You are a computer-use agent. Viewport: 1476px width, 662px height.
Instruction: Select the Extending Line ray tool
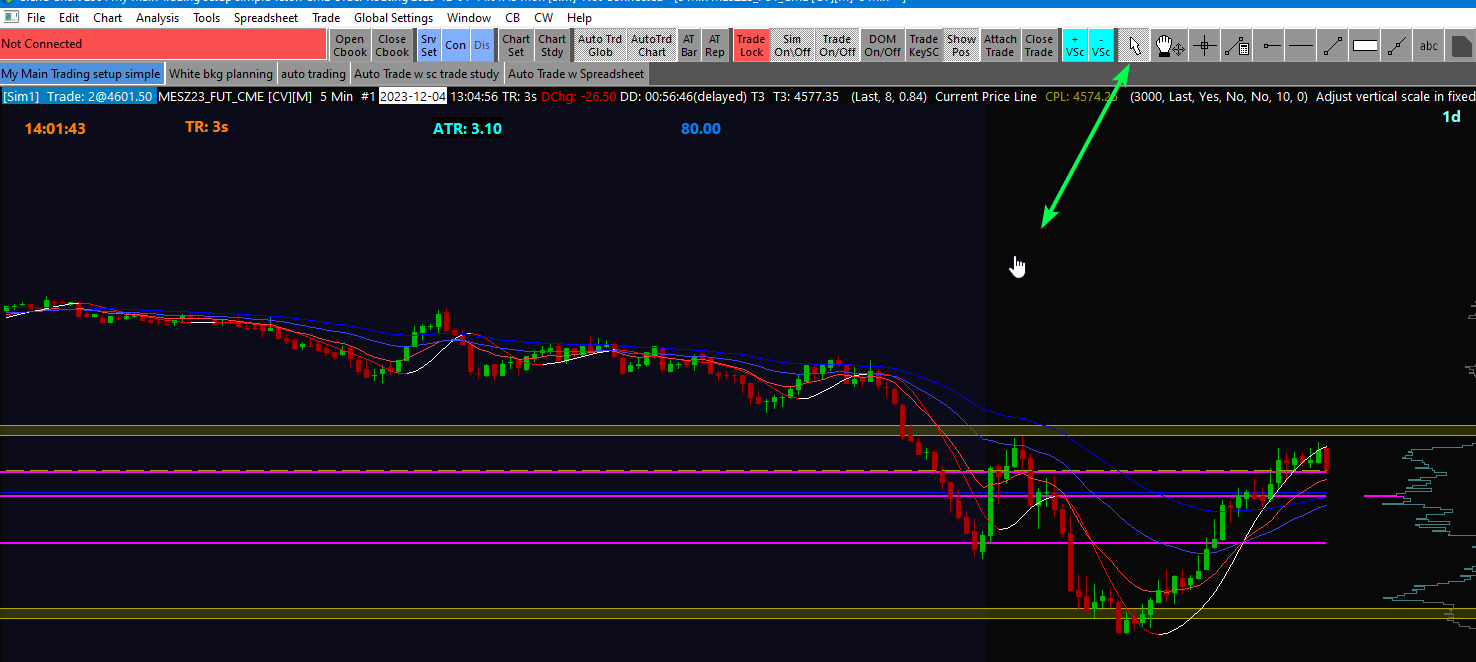1397,45
